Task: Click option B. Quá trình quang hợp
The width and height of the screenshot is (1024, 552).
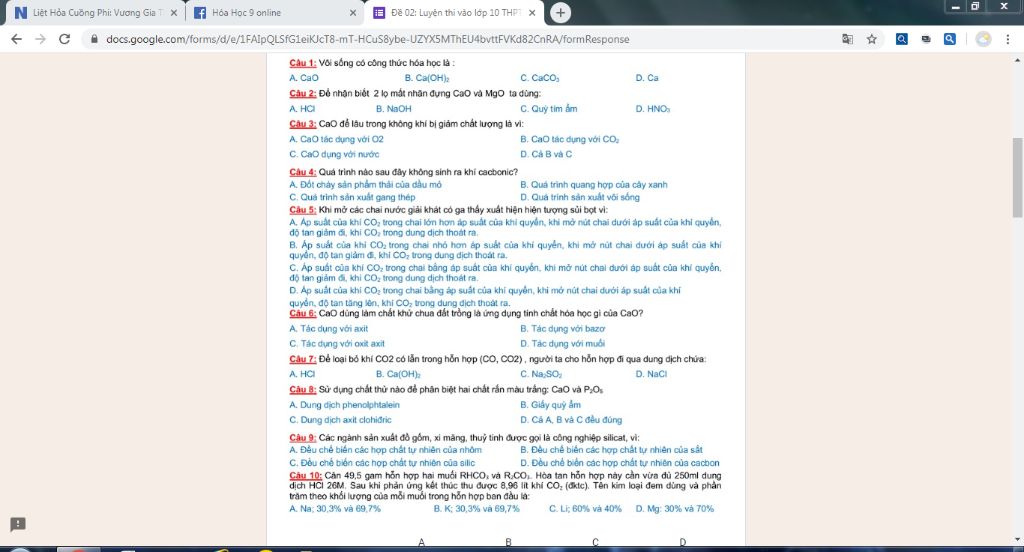Action: (x=594, y=185)
